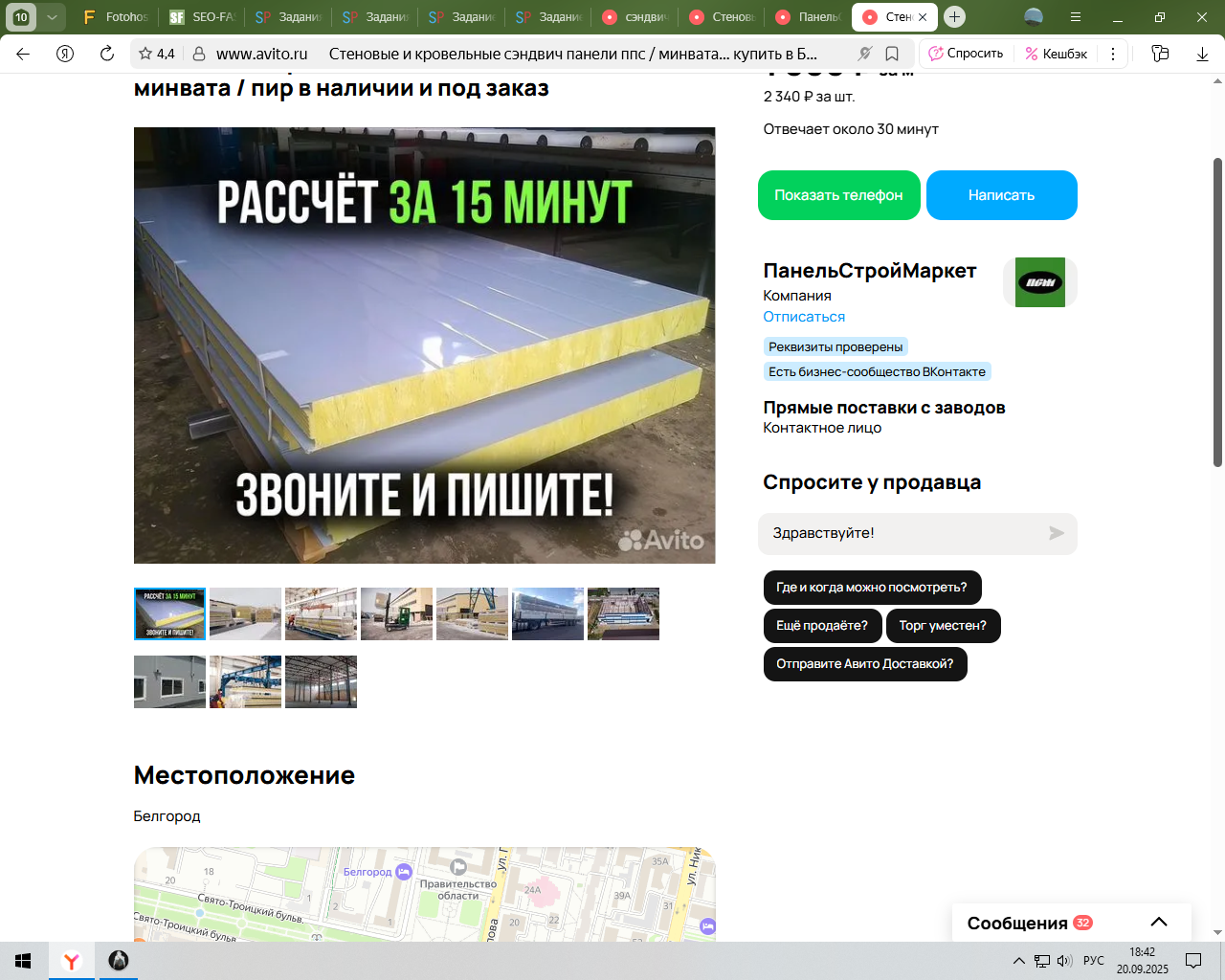Choose 'Где и когда можно посмотреть?' quick reply
Viewport: 1225px width, 980px height.
pyautogui.click(x=872, y=588)
